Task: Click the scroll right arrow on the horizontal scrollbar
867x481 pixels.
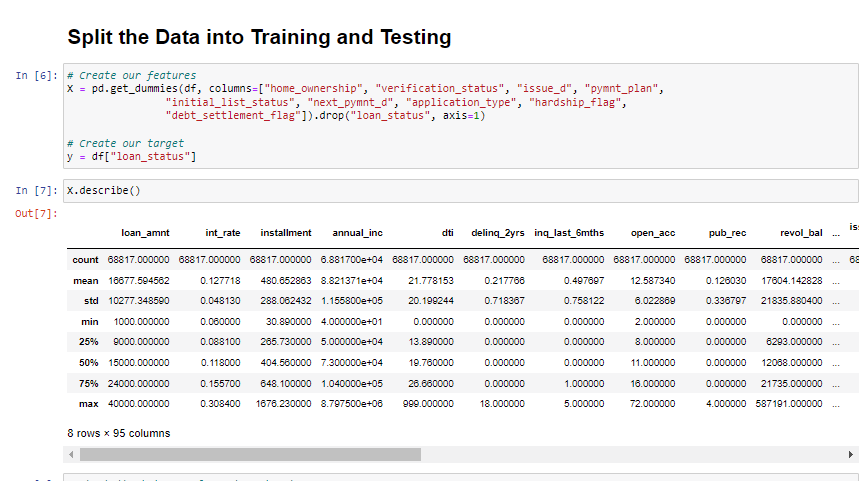Action: coord(850,454)
